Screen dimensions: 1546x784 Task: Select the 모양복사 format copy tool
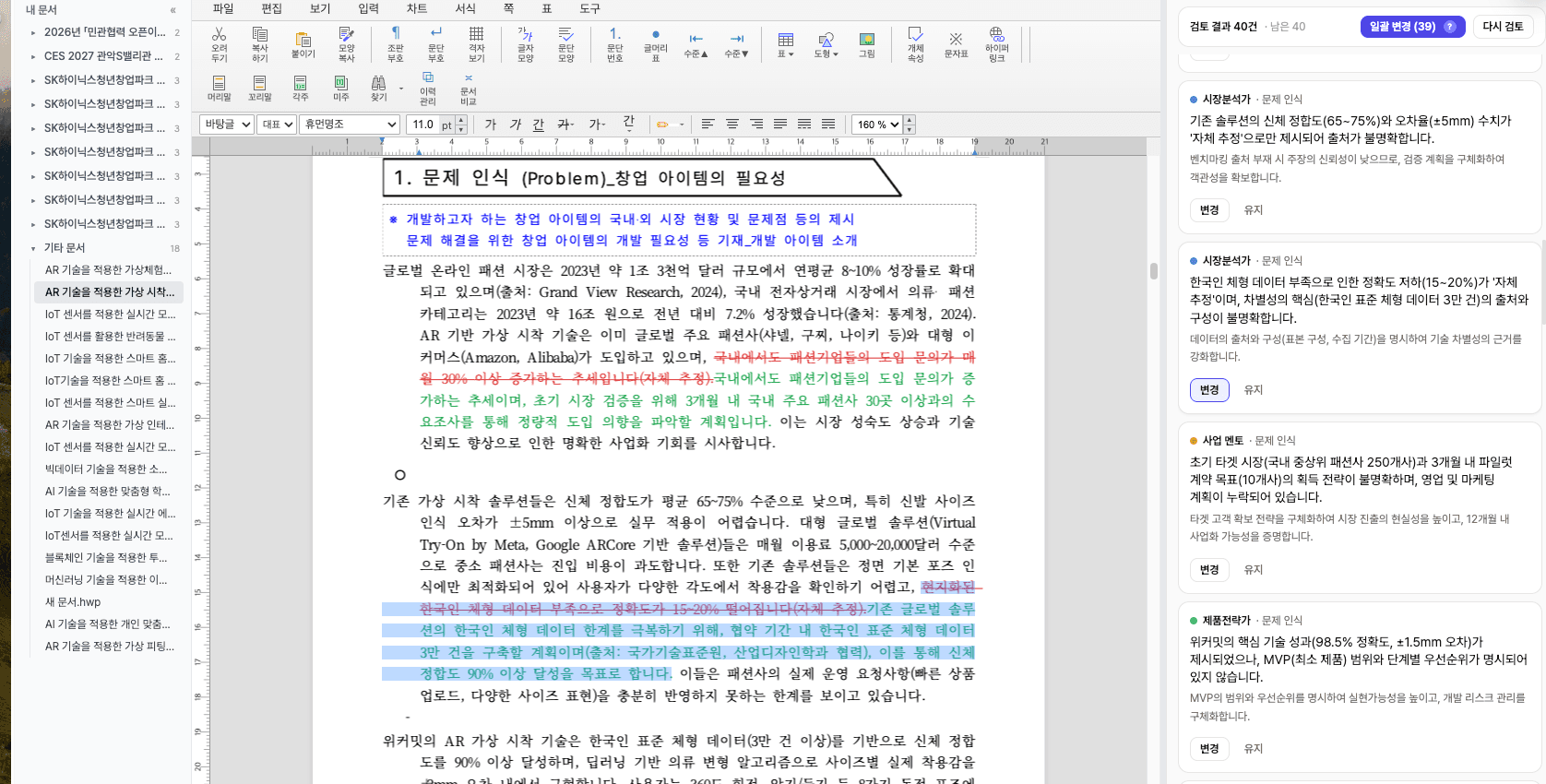(x=347, y=43)
